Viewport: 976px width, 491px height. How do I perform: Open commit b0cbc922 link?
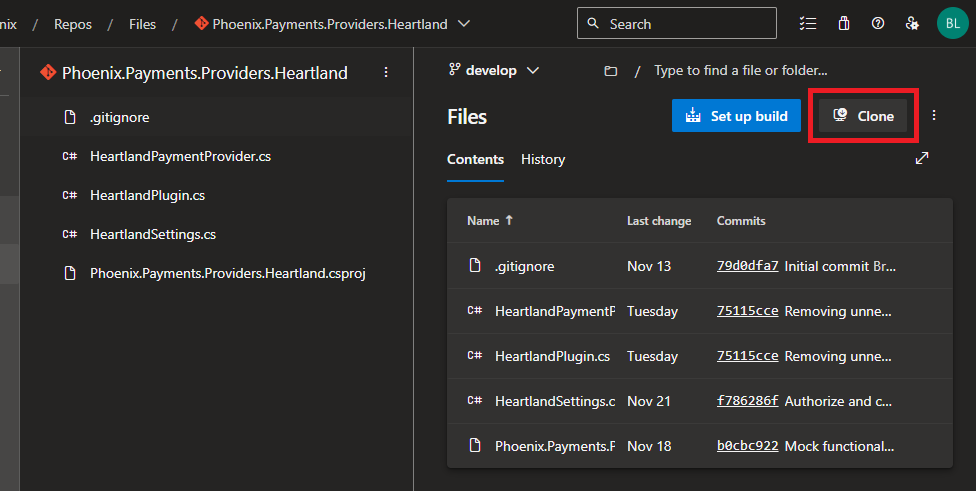point(747,446)
